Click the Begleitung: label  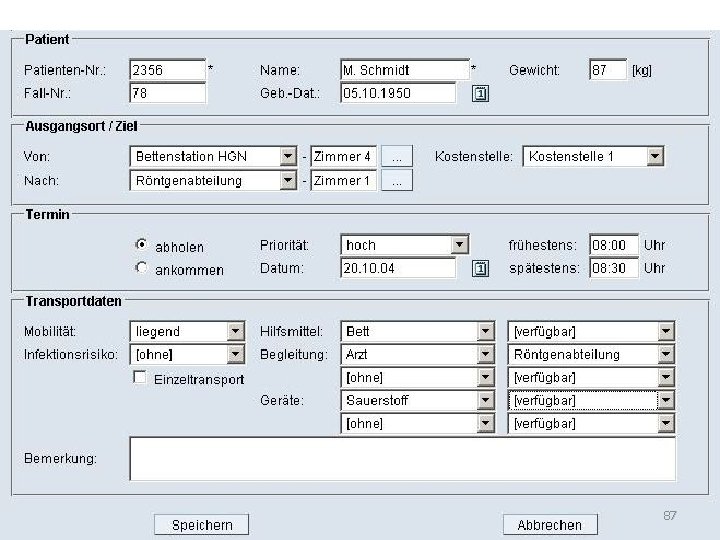[x=294, y=354]
